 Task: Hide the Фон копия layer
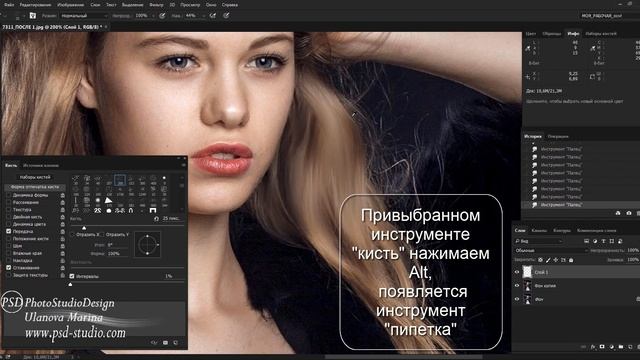click(x=517, y=286)
